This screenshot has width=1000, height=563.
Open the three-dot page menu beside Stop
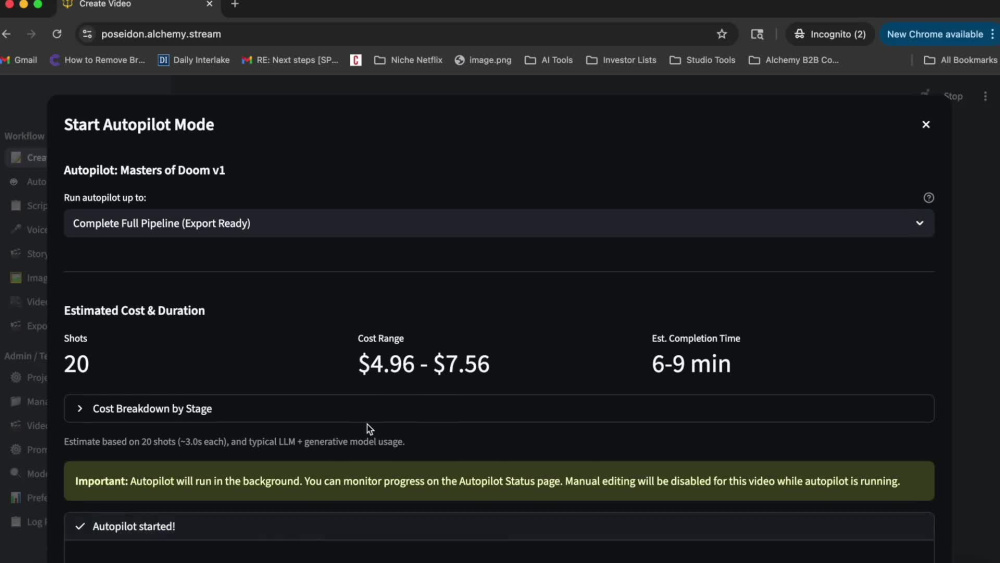[985, 96]
